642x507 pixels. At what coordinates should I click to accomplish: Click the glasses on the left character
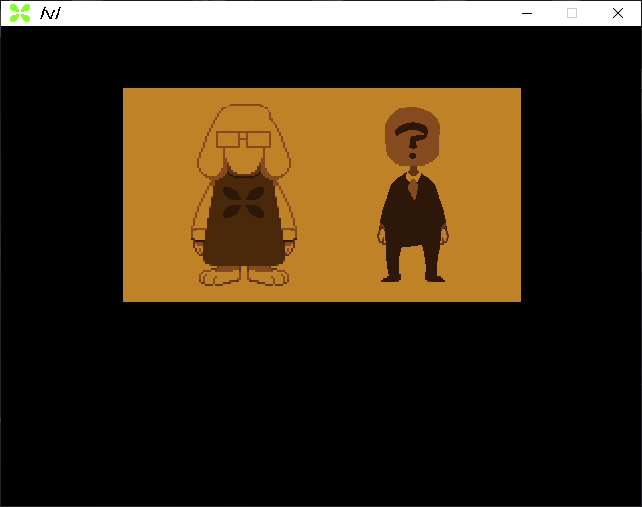coord(244,139)
